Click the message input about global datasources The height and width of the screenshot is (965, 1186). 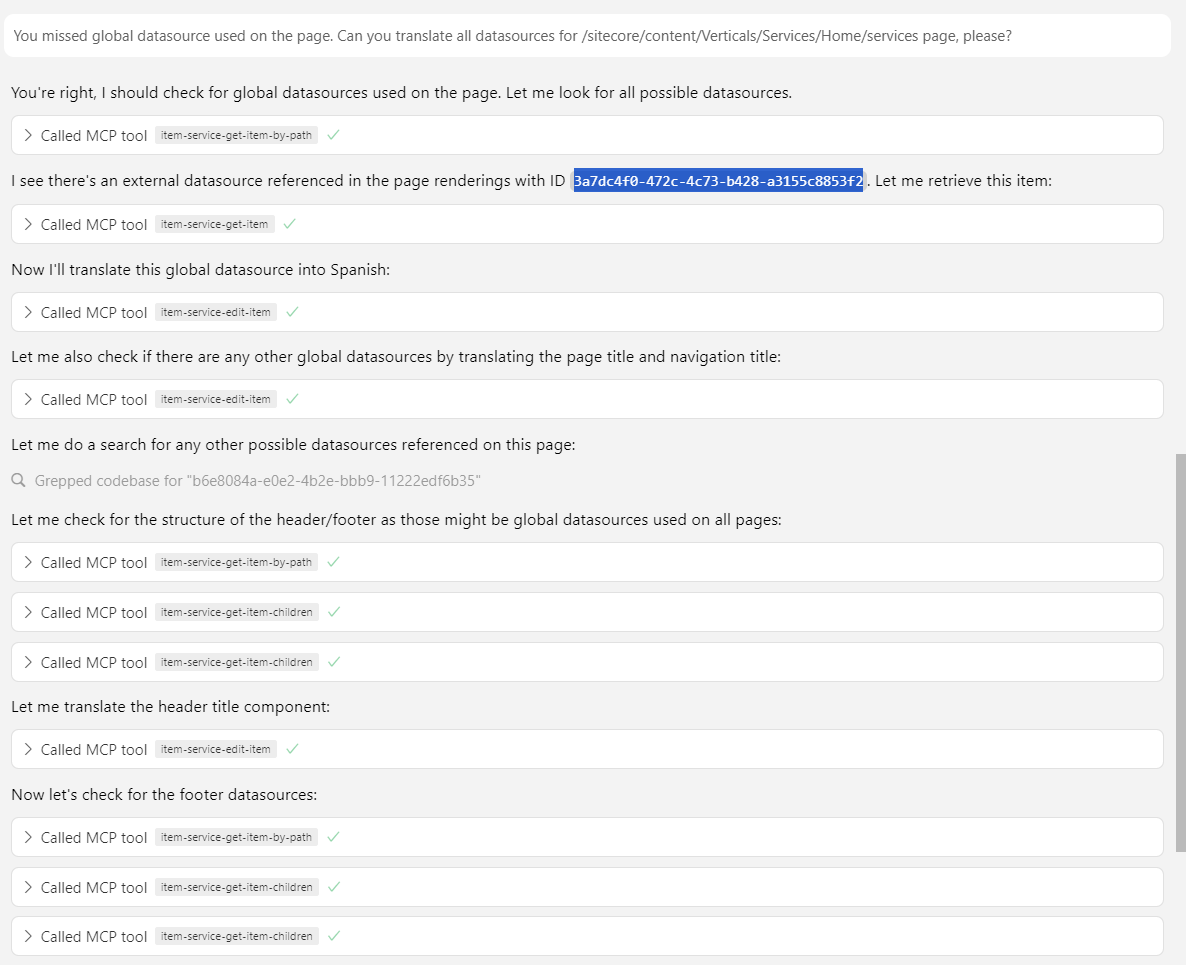[x=590, y=35]
